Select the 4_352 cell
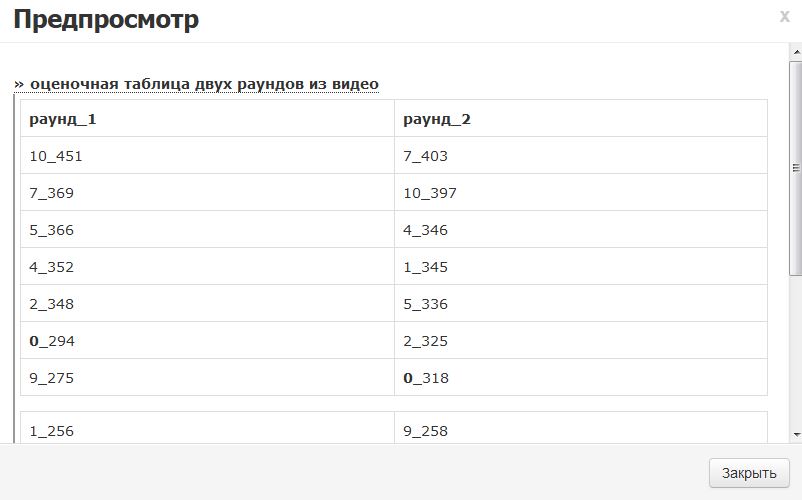 click(207, 267)
